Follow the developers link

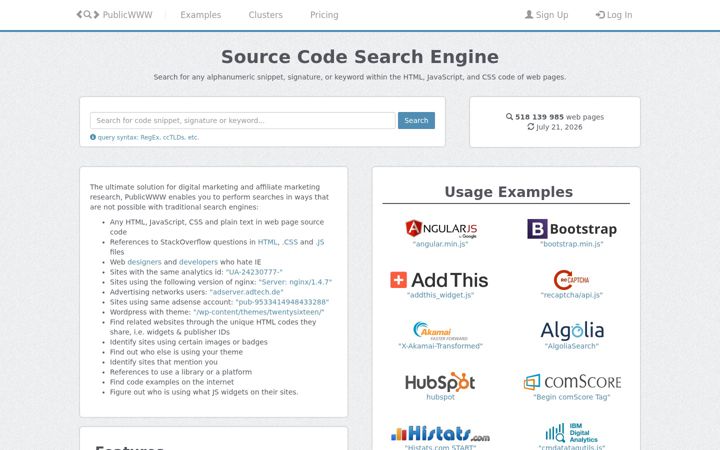[x=198, y=262]
